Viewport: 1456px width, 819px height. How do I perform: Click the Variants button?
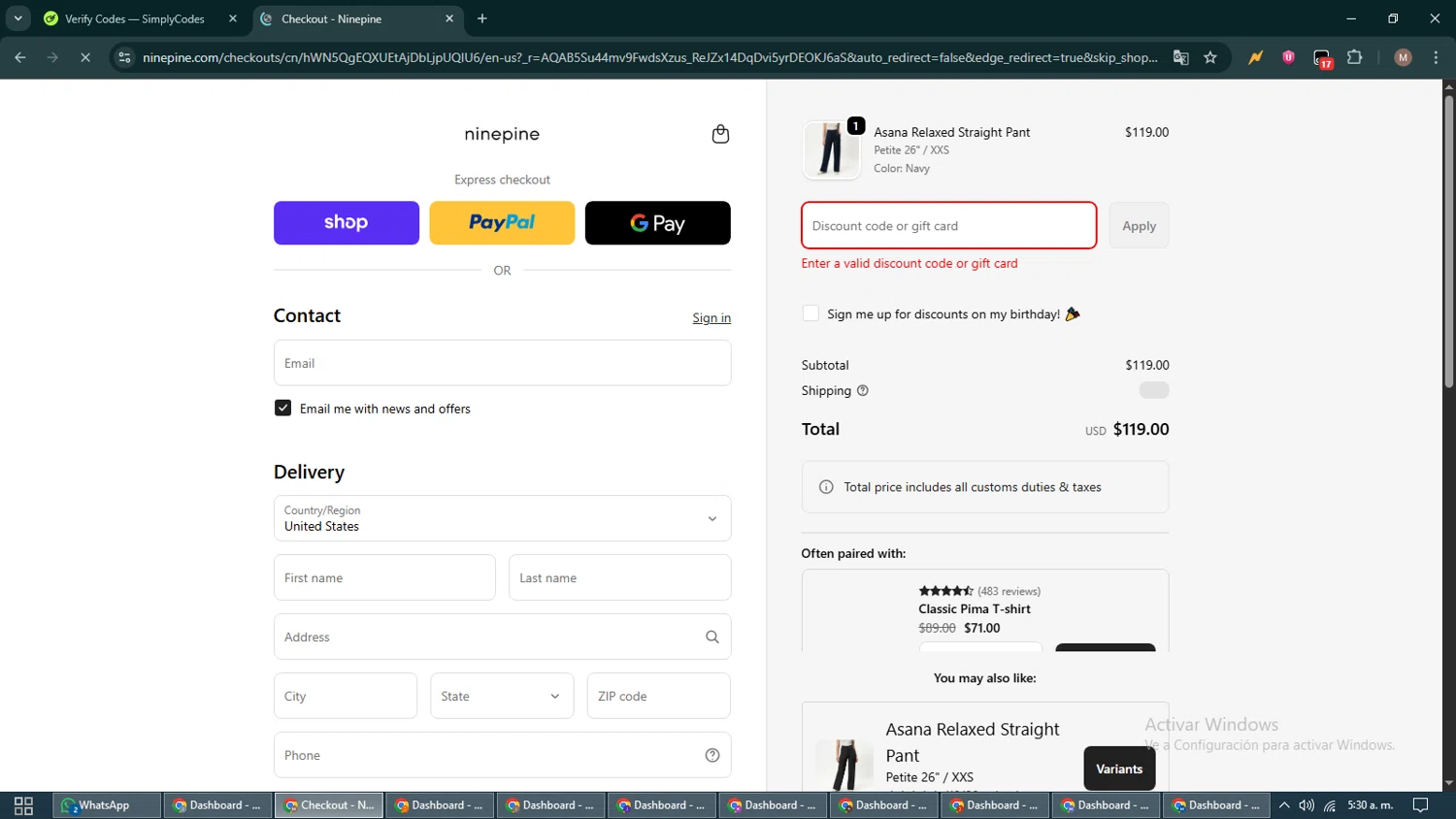[1119, 769]
